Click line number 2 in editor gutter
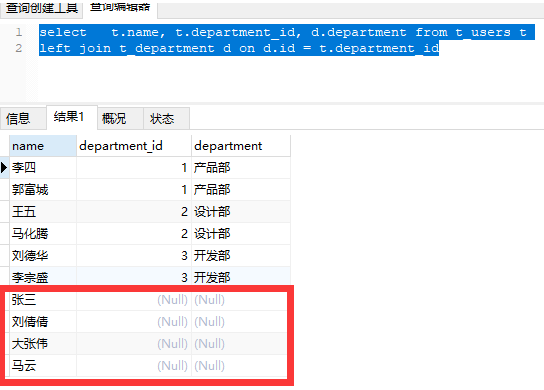The image size is (544, 390). click(19, 48)
